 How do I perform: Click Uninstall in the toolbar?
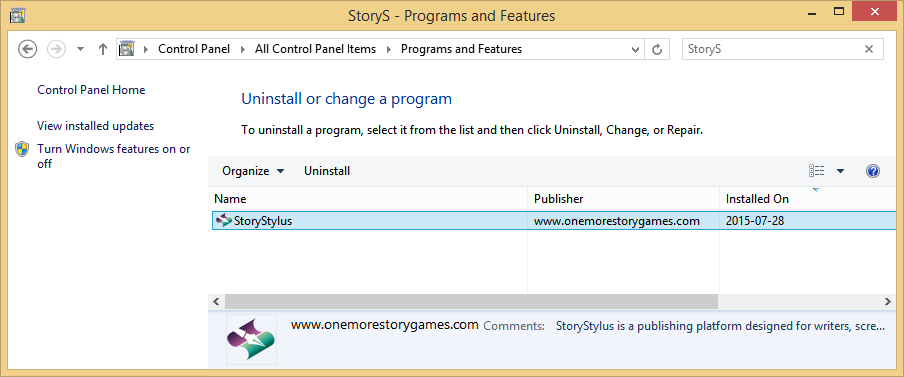(327, 171)
